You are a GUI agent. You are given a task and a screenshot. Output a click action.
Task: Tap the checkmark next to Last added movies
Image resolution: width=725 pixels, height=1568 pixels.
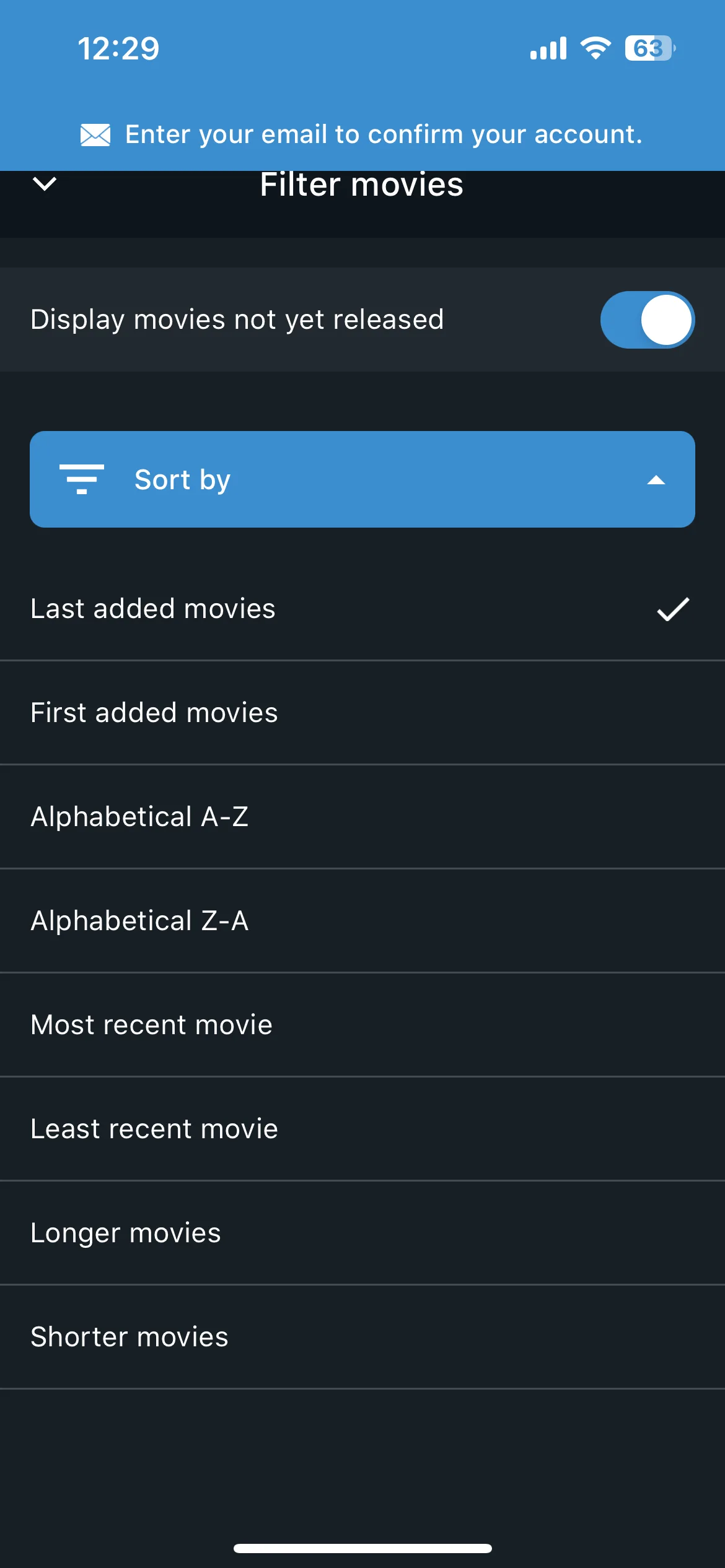point(673,609)
